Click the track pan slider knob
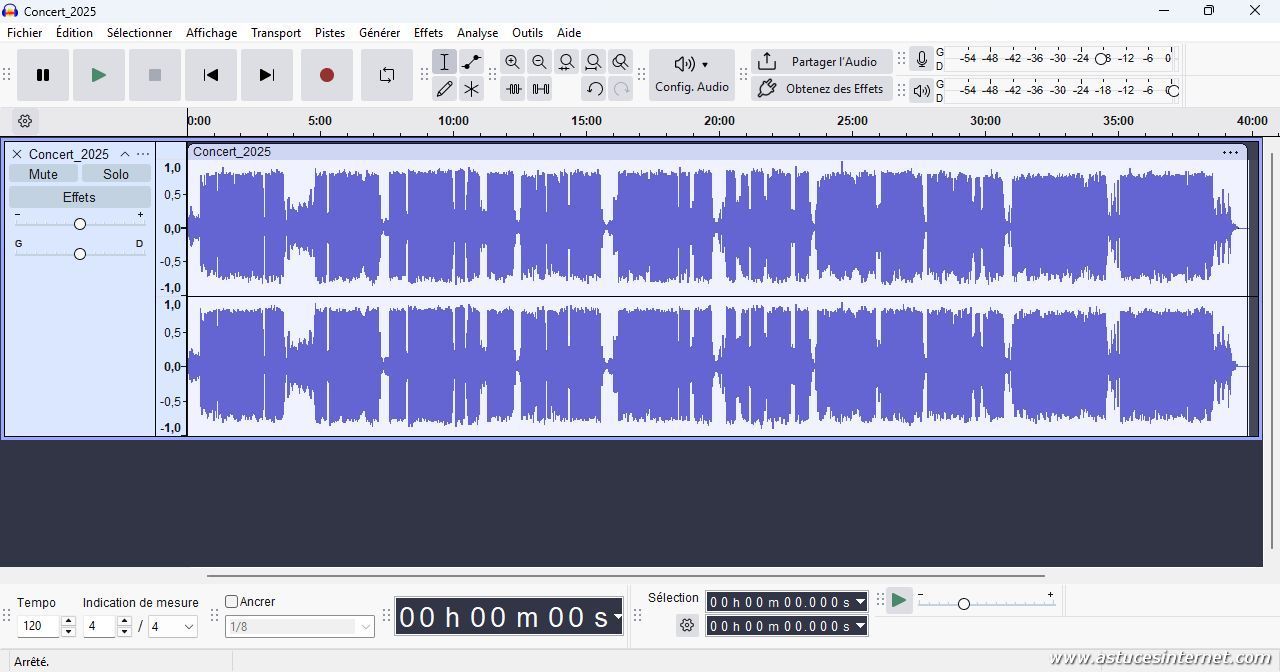 click(80, 254)
